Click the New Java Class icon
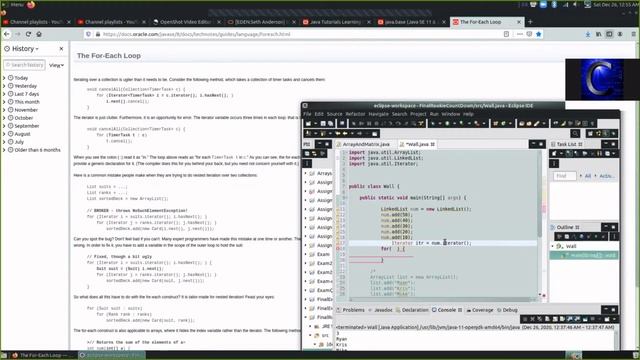 click(x=503, y=123)
